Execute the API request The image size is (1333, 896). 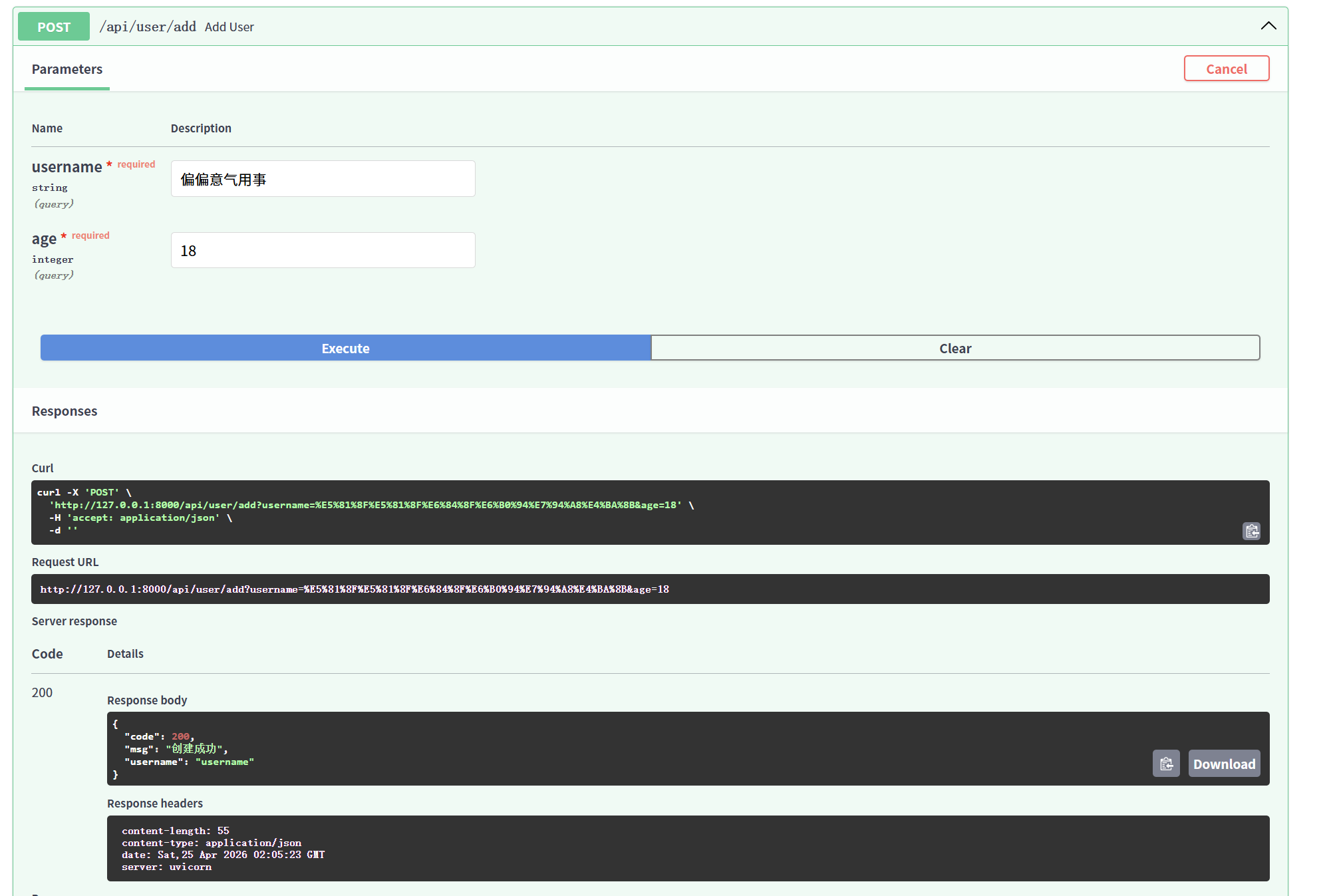tap(345, 348)
